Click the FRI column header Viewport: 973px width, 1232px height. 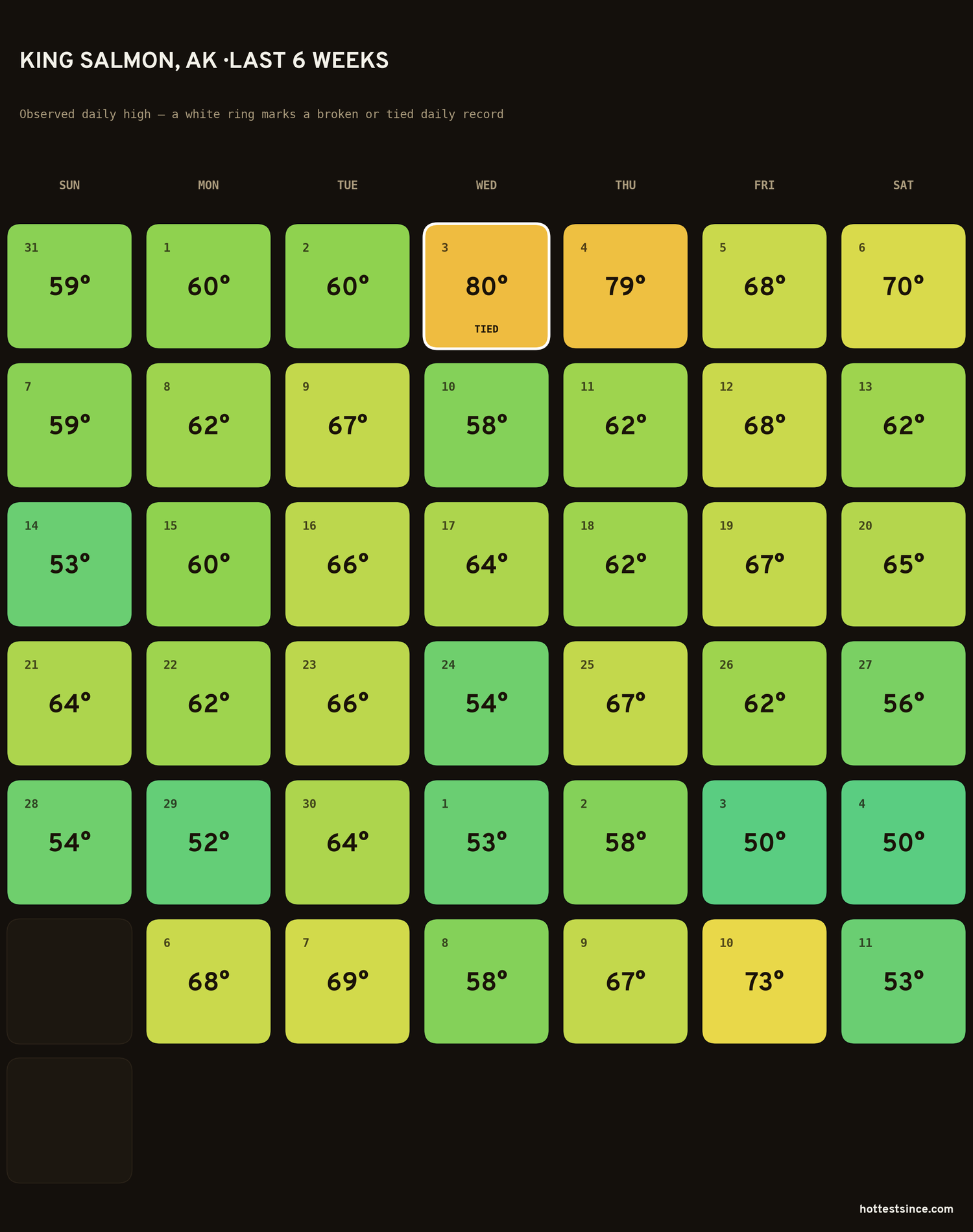pyautogui.click(x=764, y=185)
